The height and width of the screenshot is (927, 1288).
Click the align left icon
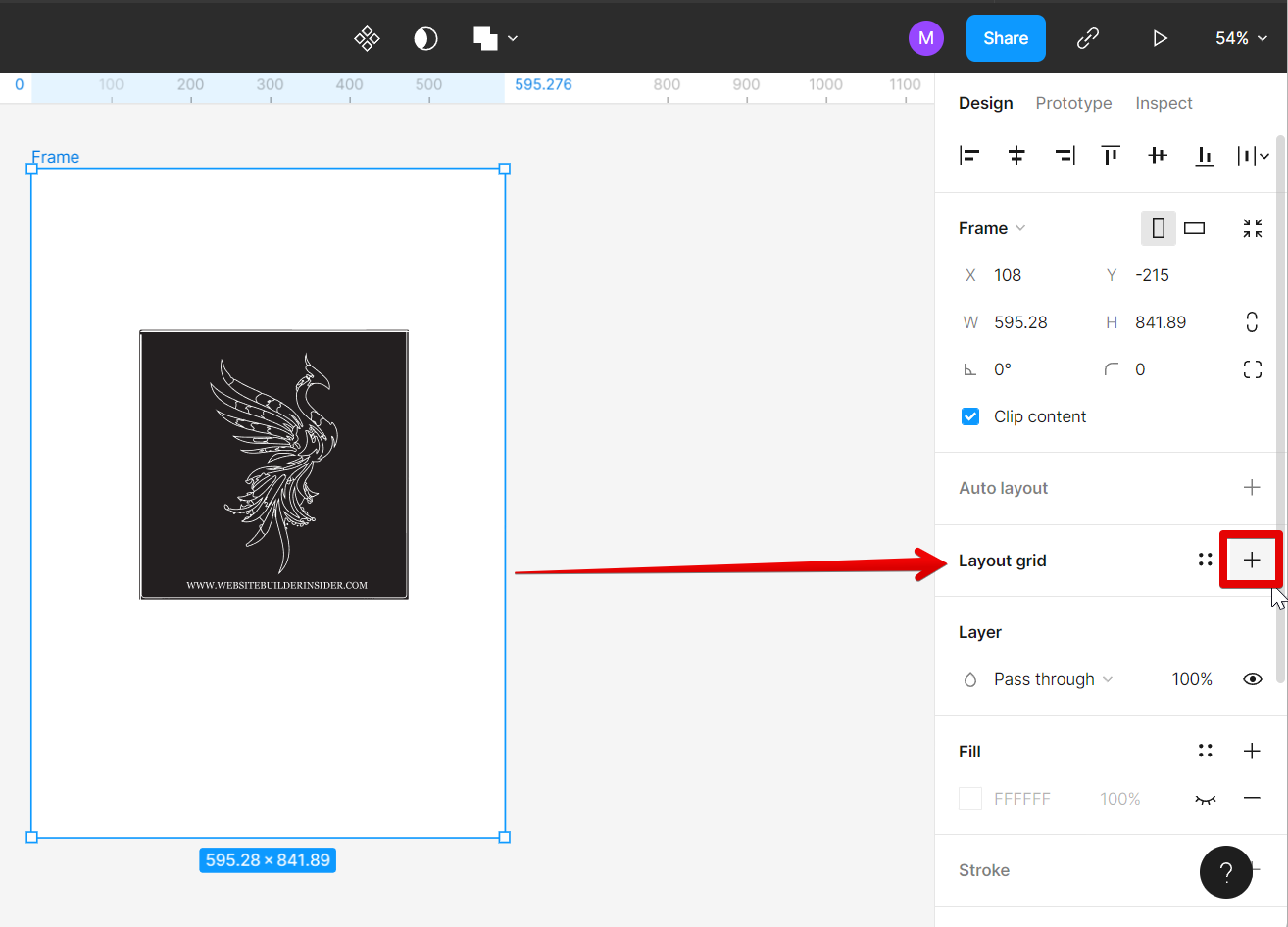coord(969,155)
